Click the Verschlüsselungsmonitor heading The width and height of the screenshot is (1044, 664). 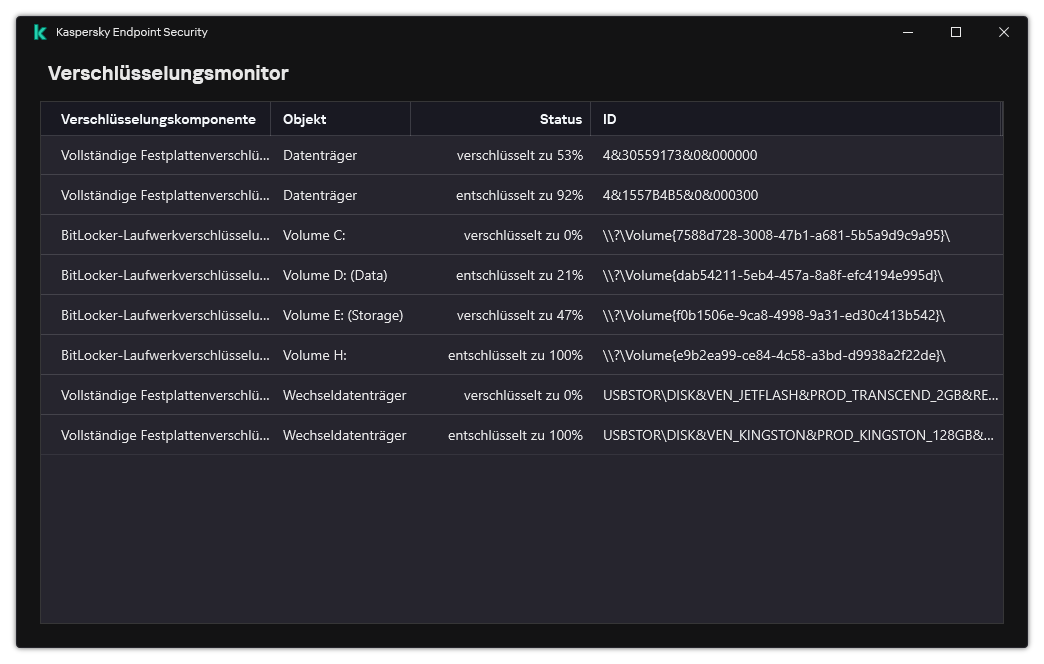pos(168,73)
